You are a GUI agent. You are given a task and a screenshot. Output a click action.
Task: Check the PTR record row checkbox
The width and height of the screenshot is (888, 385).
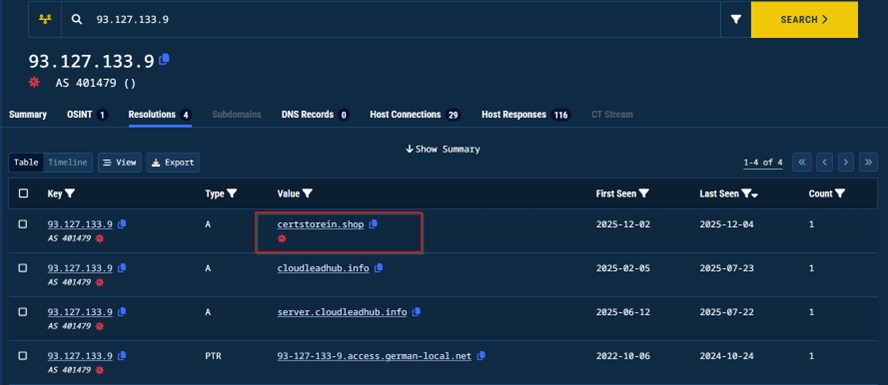pyautogui.click(x=23, y=356)
